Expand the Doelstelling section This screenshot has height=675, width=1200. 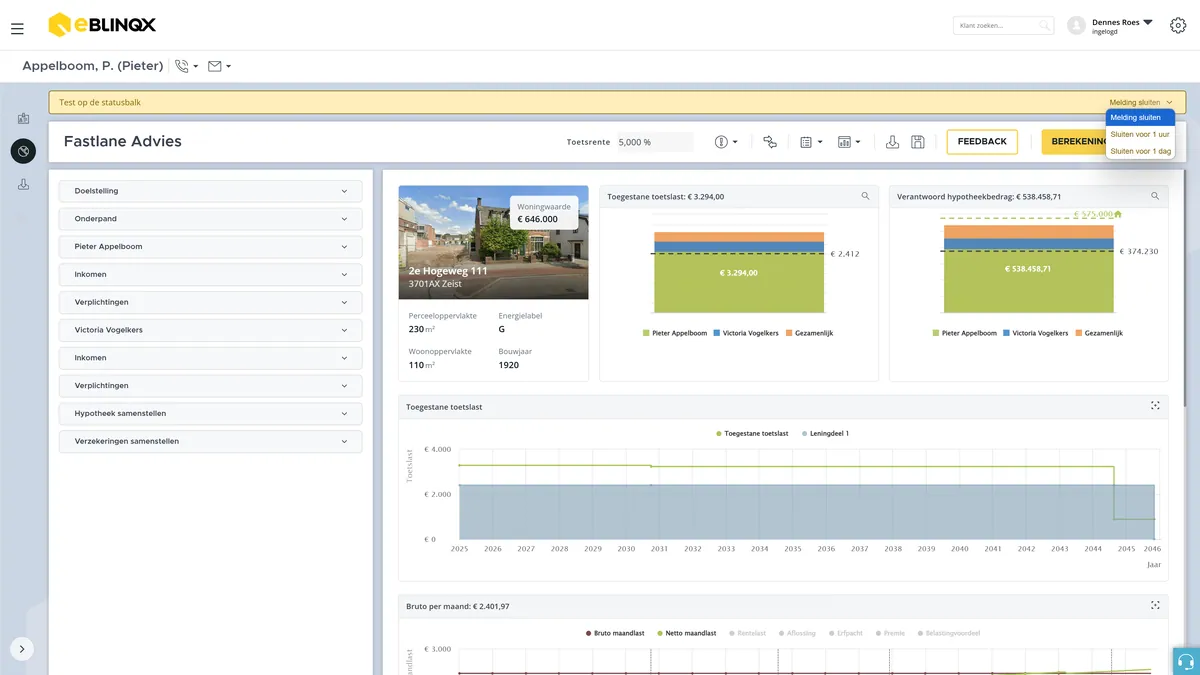[210, 191]
